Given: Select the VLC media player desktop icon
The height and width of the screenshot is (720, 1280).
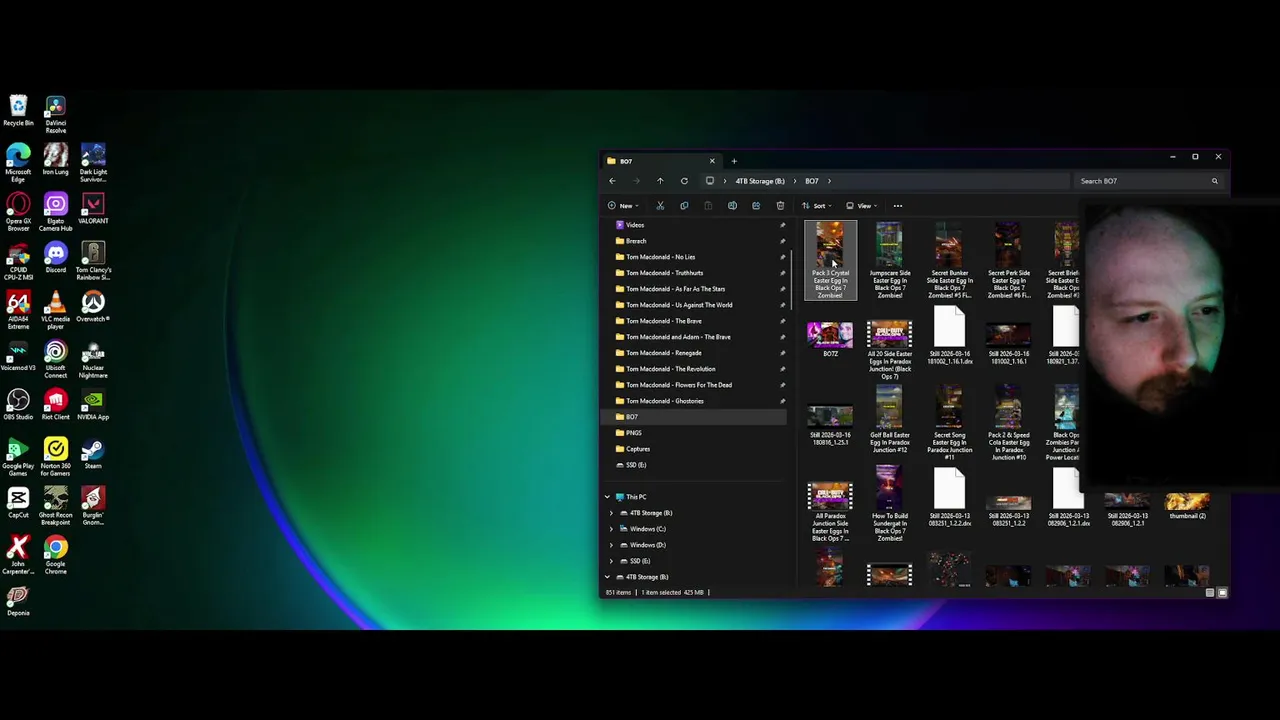Looking at the screenshot, I should (x=55, y=311).
